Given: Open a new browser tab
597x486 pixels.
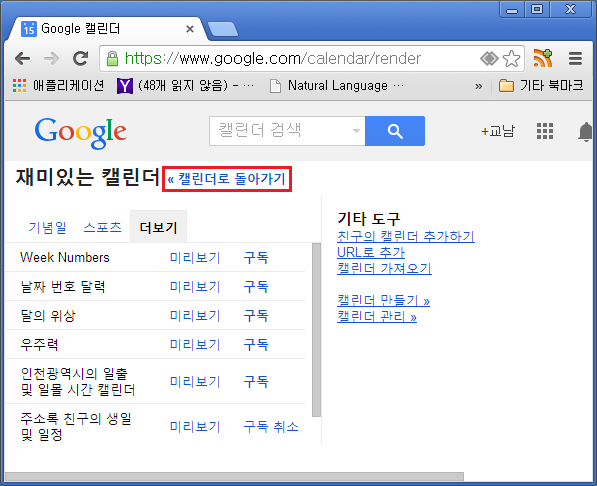Looking at the screenshot, I should pos(223,29).
